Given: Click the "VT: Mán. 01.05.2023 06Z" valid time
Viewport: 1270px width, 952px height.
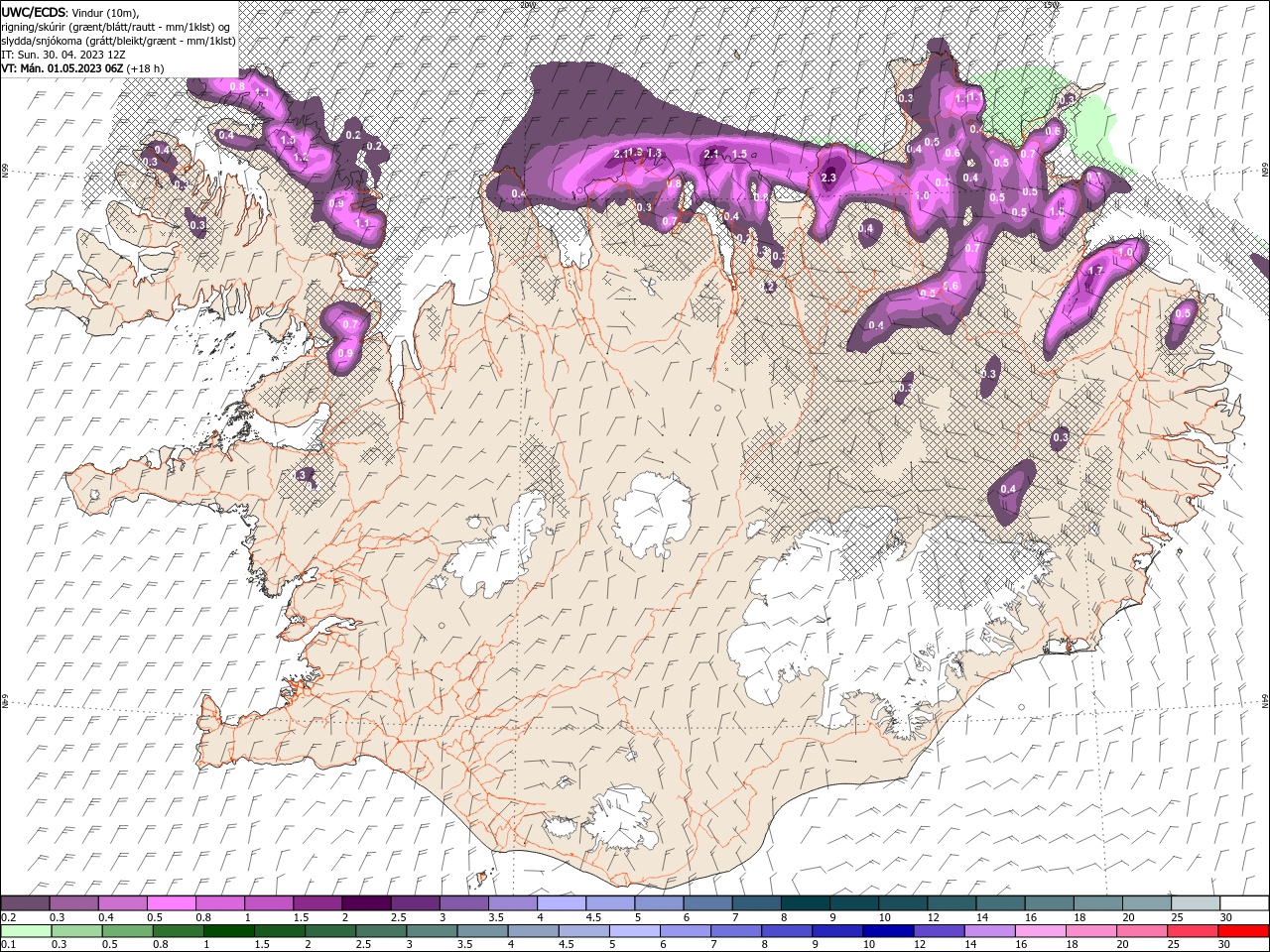Looking at the screenshot, I should pos(62,68).
